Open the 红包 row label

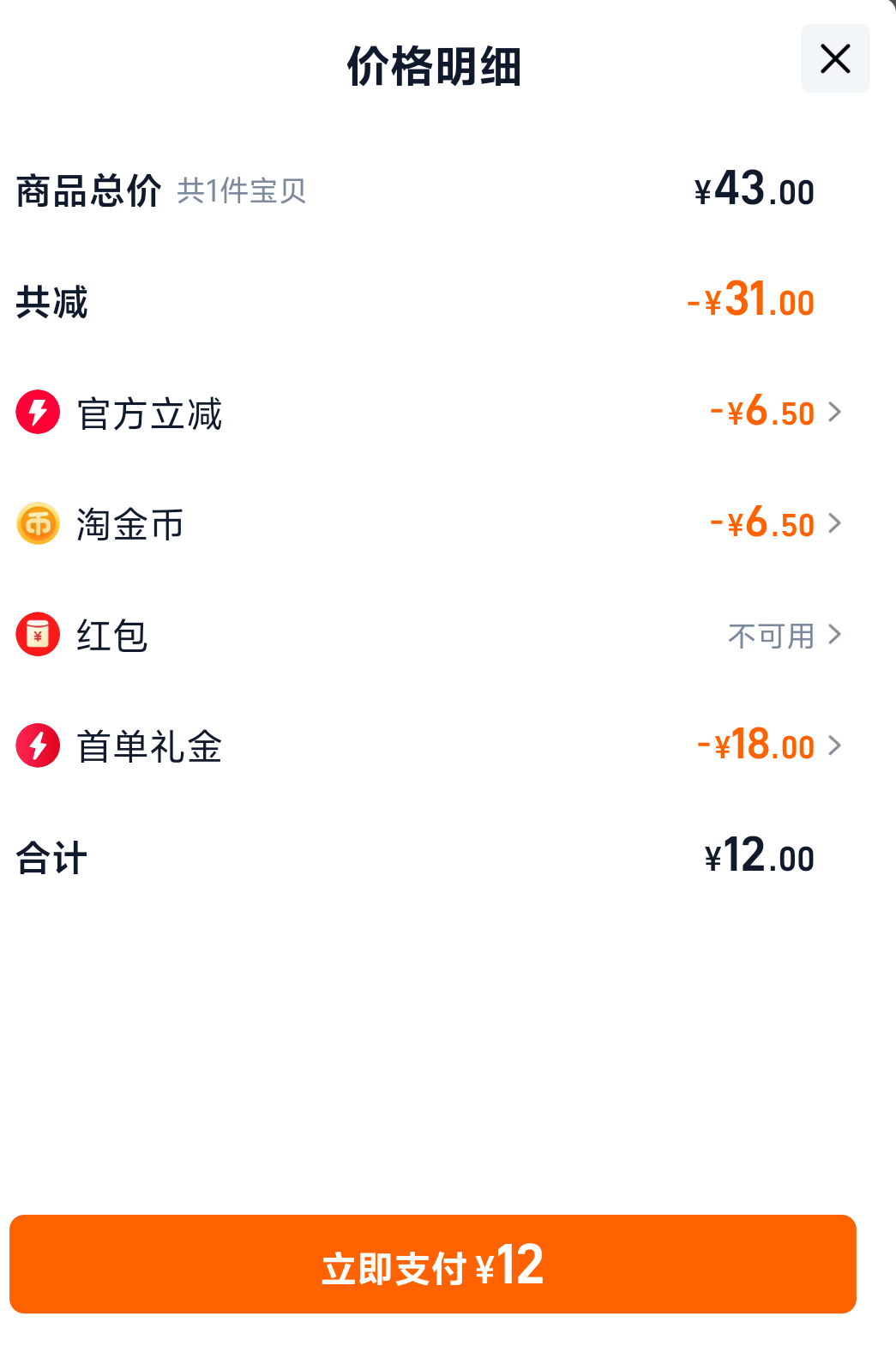click(x=112, y=636)
